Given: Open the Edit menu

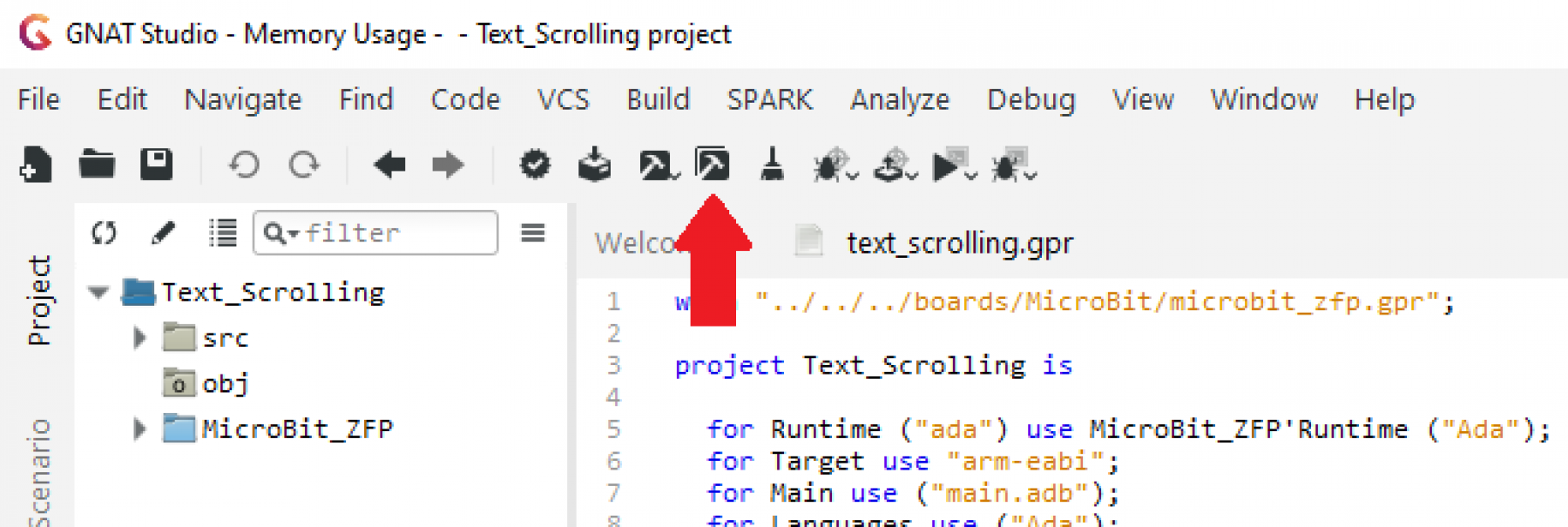Looking at the screenshot, I should (x=122, y=99).
